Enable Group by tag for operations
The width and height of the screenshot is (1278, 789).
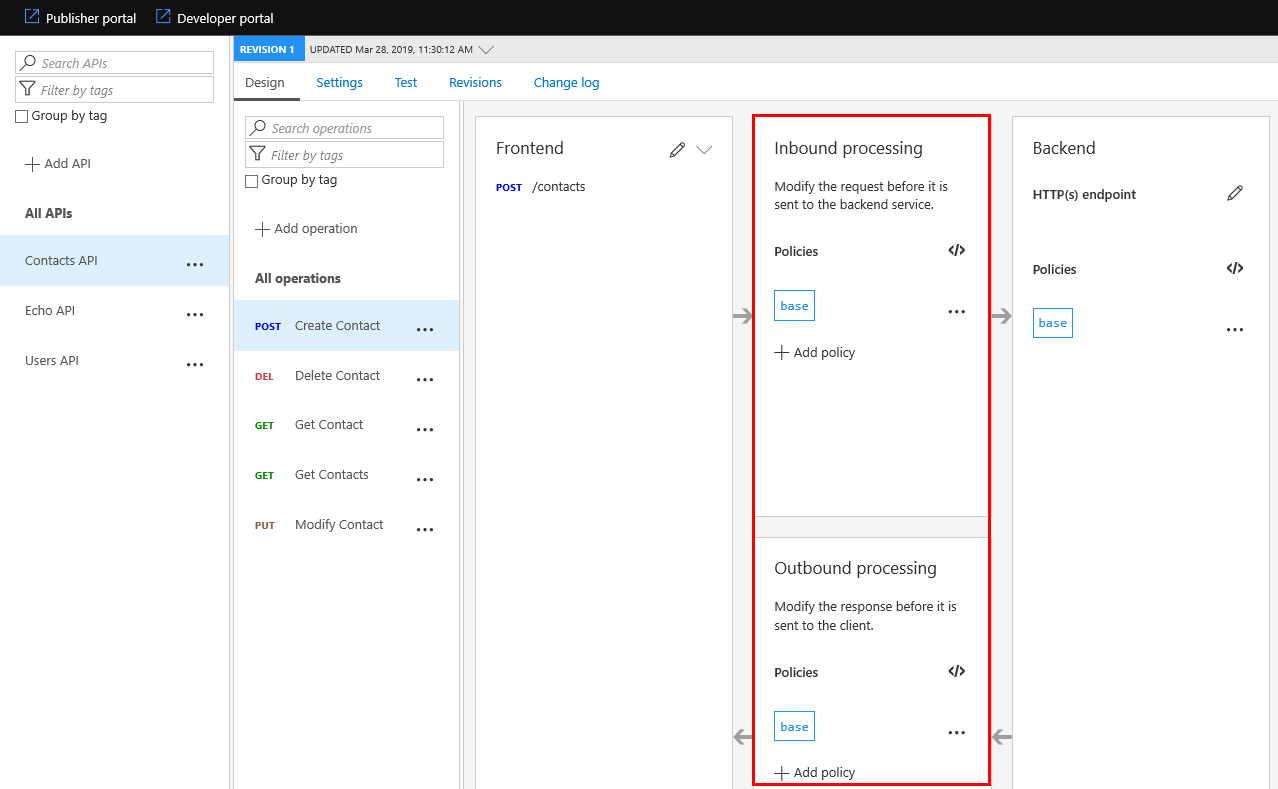click(x=252, y=181)
